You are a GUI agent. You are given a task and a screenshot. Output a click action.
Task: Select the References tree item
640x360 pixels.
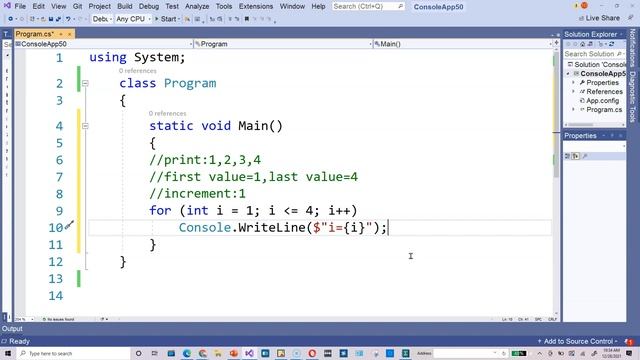click(604, 92)
